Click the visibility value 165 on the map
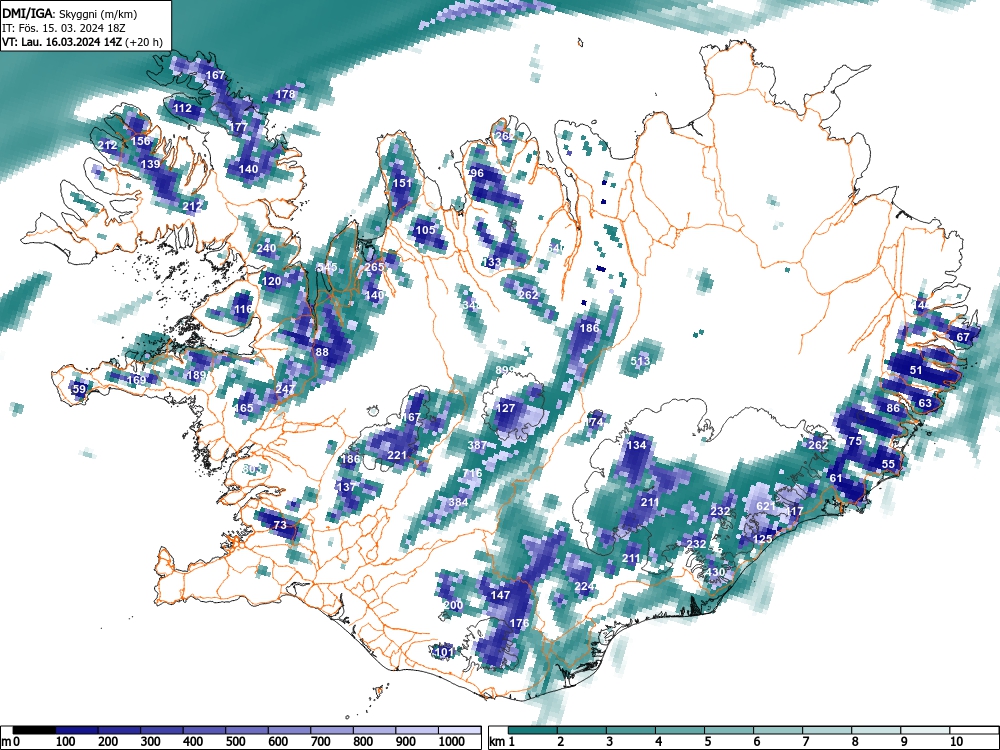 point(244,408)
